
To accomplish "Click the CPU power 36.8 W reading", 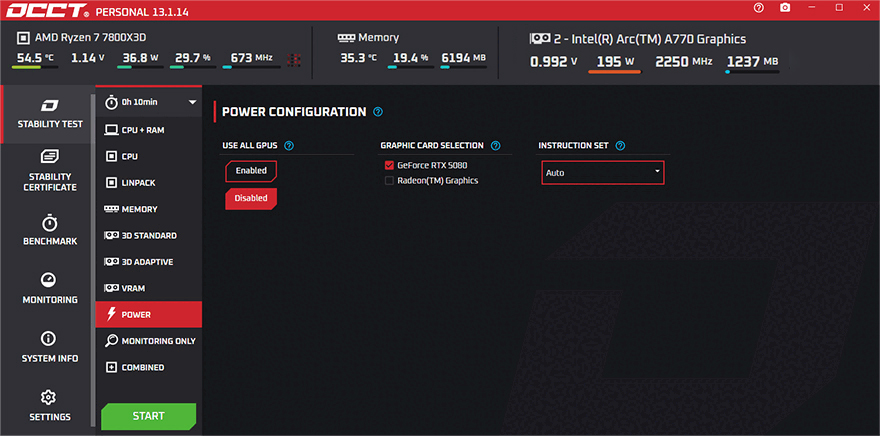I will (141, 58).
